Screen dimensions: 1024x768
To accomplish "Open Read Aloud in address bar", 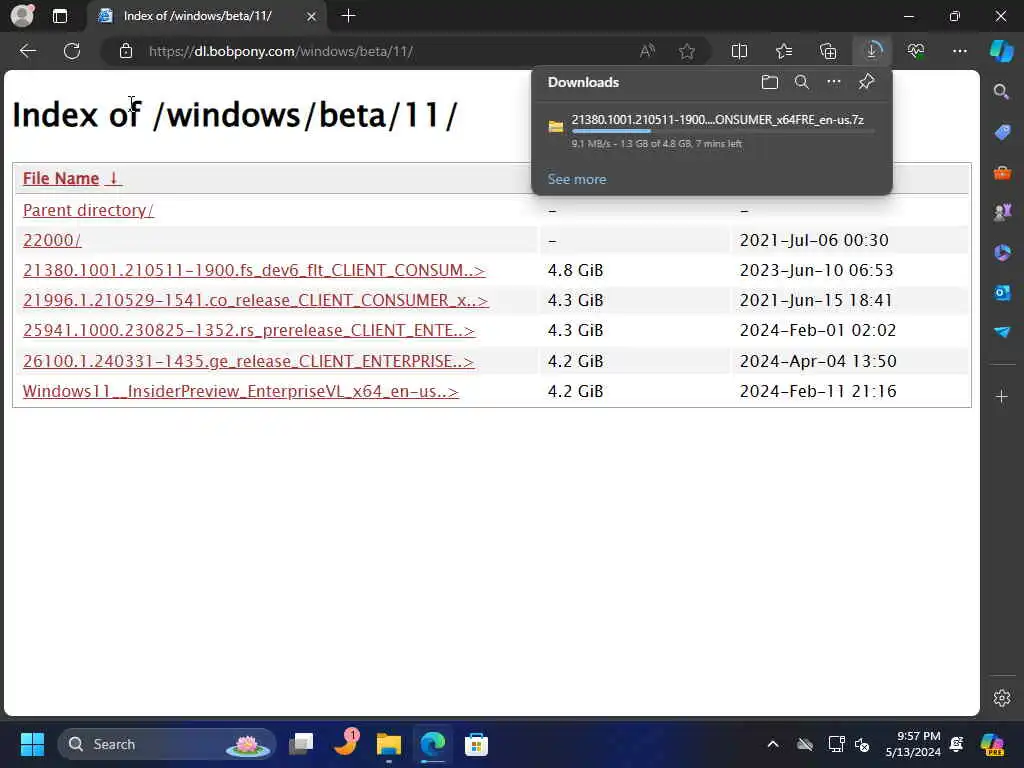I will pyautogui.click(x=647, y=51).
